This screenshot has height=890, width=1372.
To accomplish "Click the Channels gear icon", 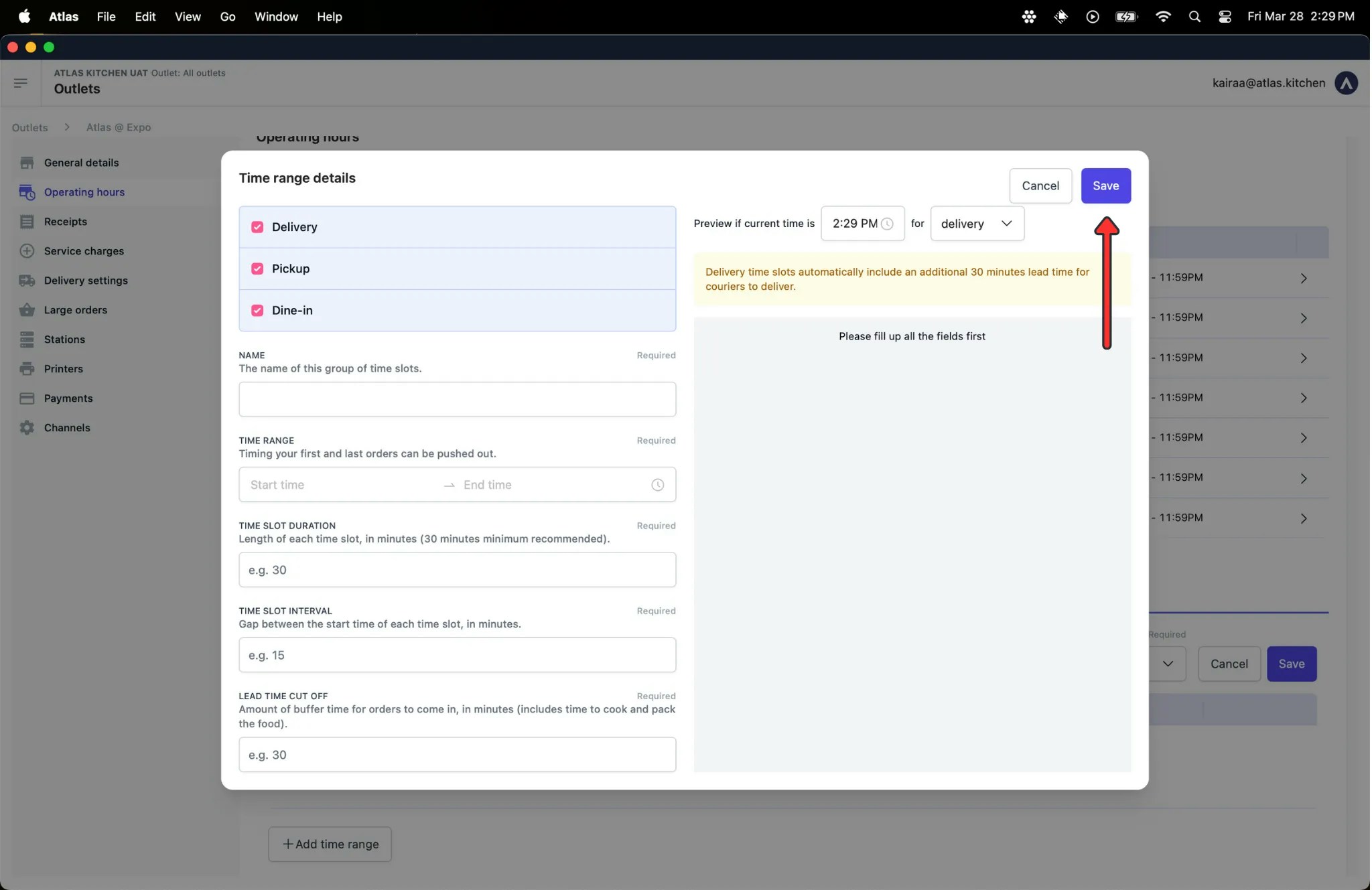I will click(27, 428).
